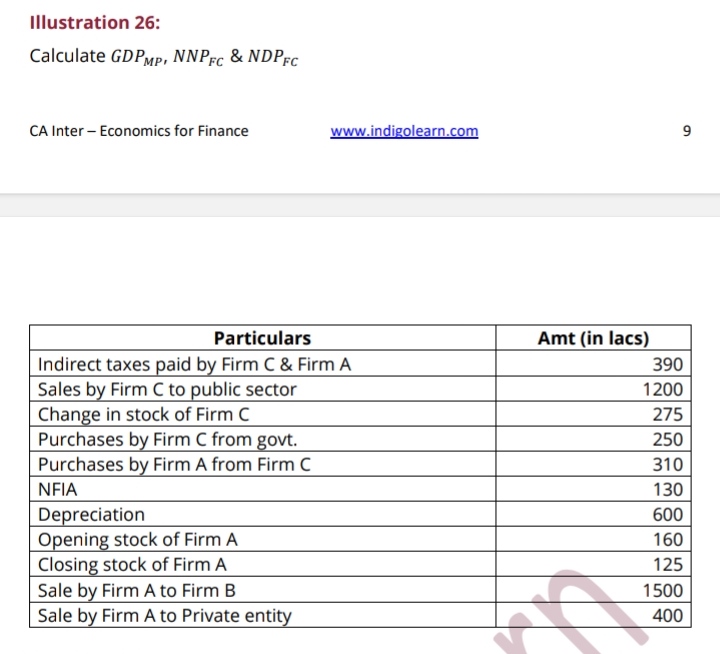Click the Depreciation row label
This screenshot has width=720, height=654.
(91, 514)
